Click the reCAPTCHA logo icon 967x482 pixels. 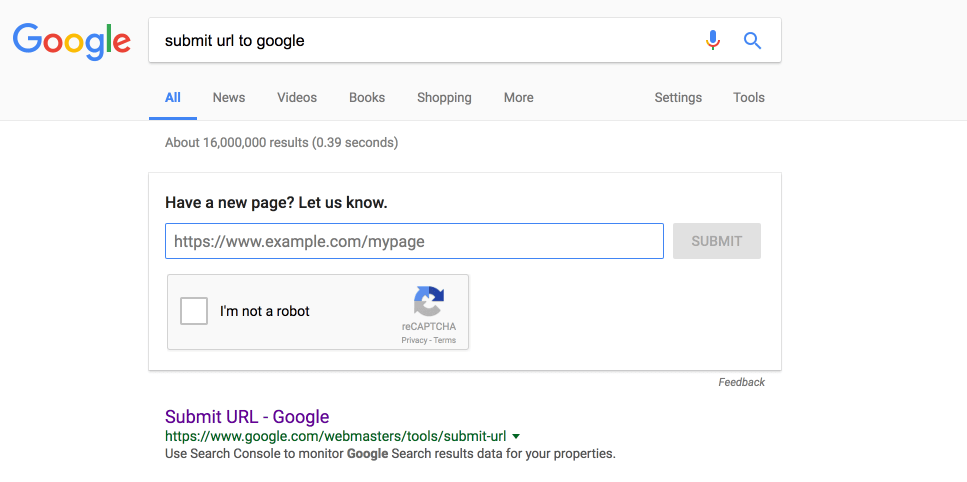[x=429, y=301]
